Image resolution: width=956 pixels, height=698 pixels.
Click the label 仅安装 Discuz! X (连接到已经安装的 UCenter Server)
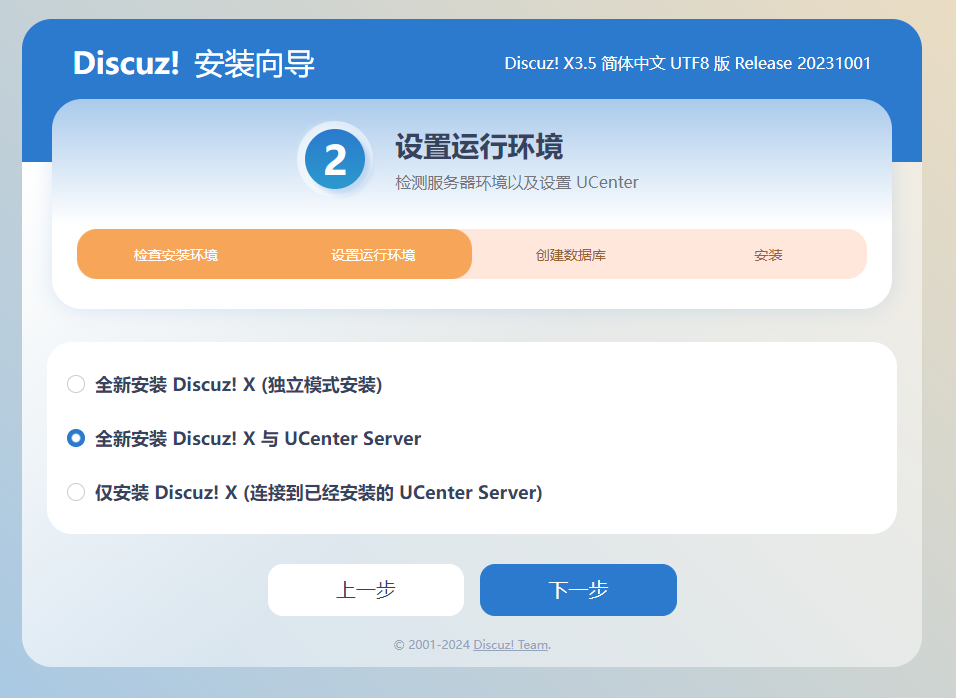[x=318, y=492]
